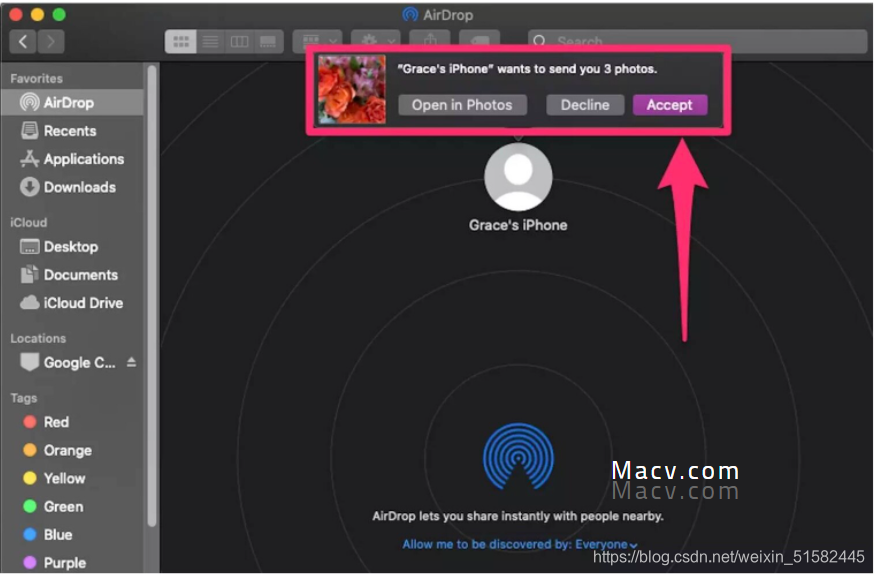
Task: Click the Share toolbar button
Action: [430, 39]
